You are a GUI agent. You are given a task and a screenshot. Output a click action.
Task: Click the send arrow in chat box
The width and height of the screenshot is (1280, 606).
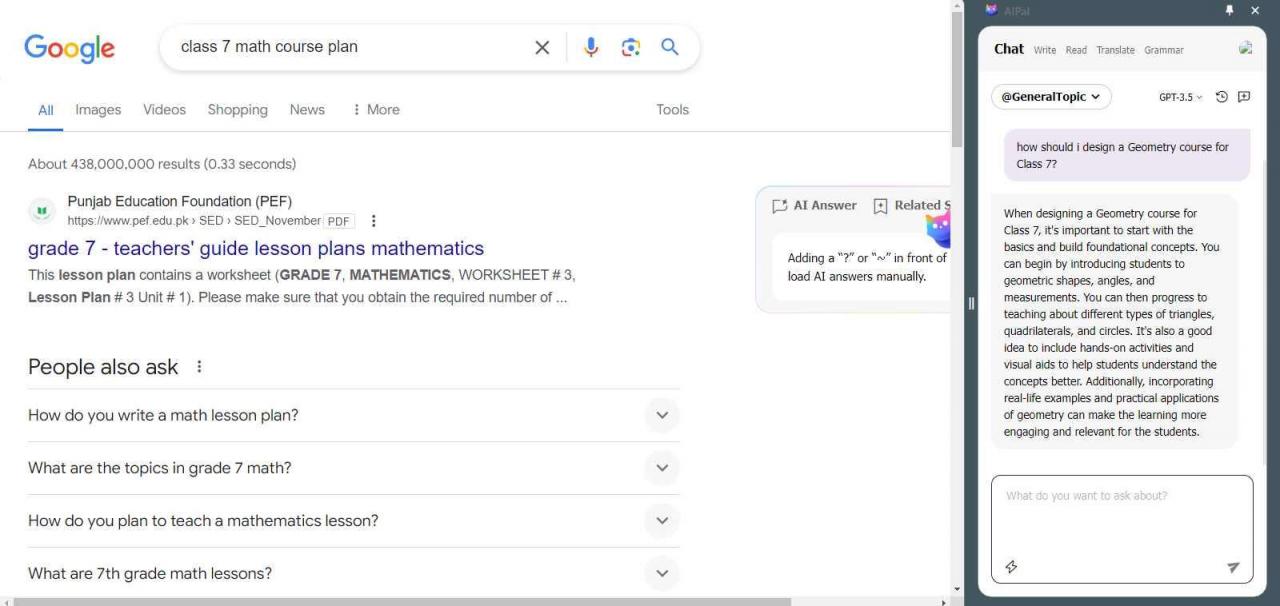(x=1233, y=567)
